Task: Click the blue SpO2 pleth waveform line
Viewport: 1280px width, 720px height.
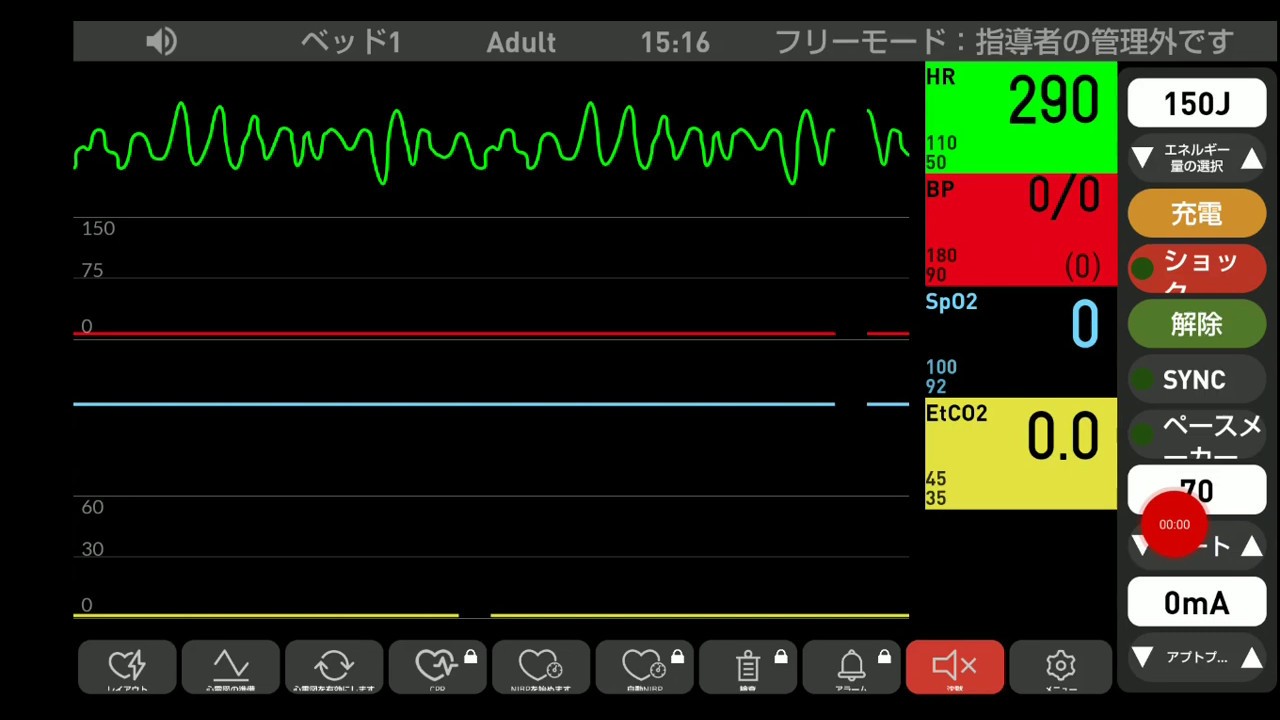Action: [491, 404]
